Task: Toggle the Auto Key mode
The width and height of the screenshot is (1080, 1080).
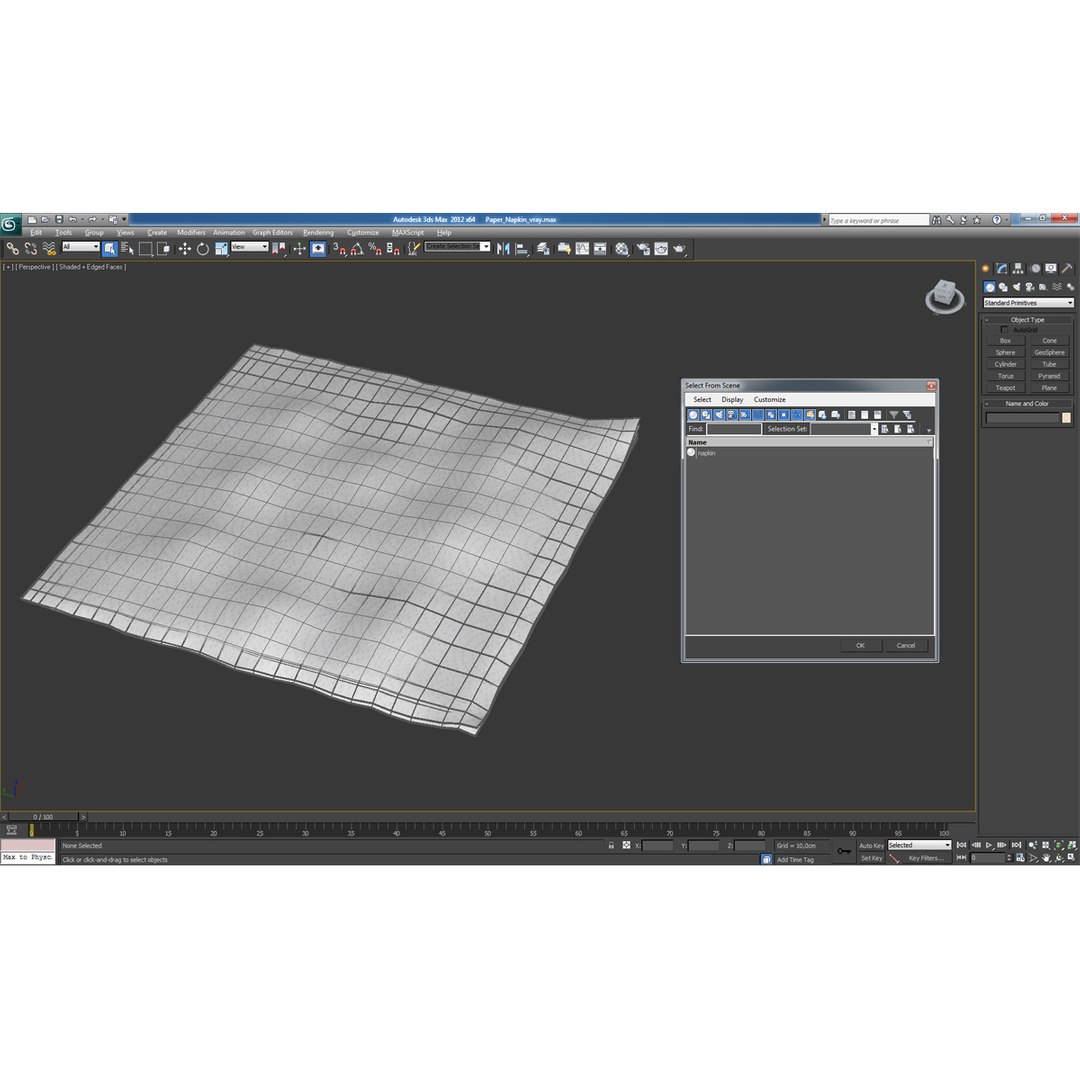Action: pos(871,846)
